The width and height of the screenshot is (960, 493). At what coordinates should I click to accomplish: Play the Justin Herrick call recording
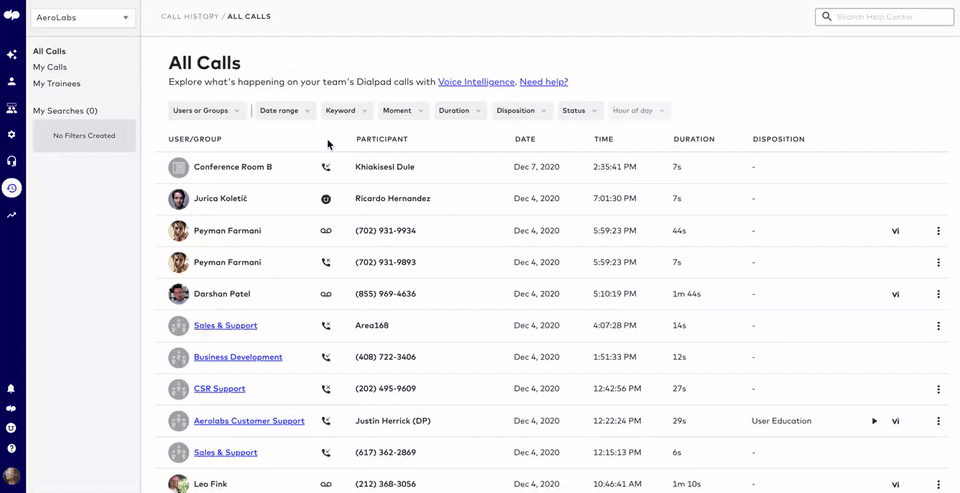[x=874, y=421]
